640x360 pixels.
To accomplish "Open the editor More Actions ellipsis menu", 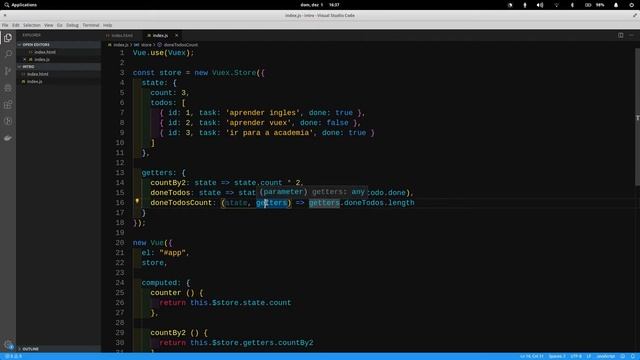I will pyautogui.click(x=631, y=35).
